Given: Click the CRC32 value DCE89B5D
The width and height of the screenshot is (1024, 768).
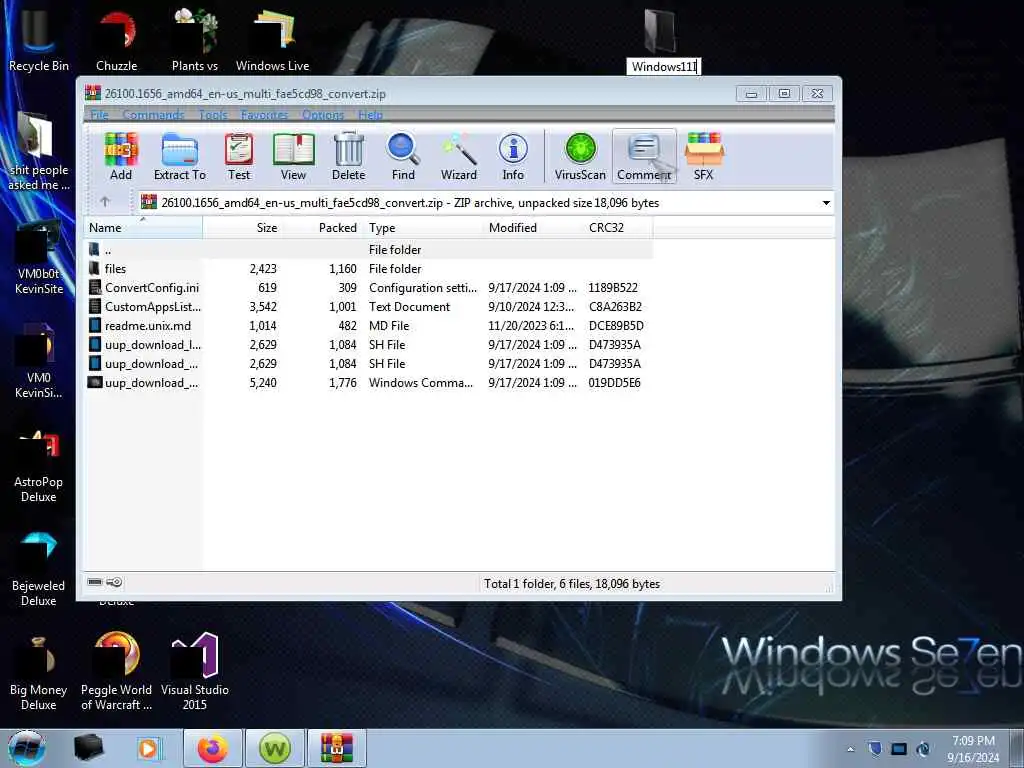Looking at the screenshot, I should [x=616, y=325].
